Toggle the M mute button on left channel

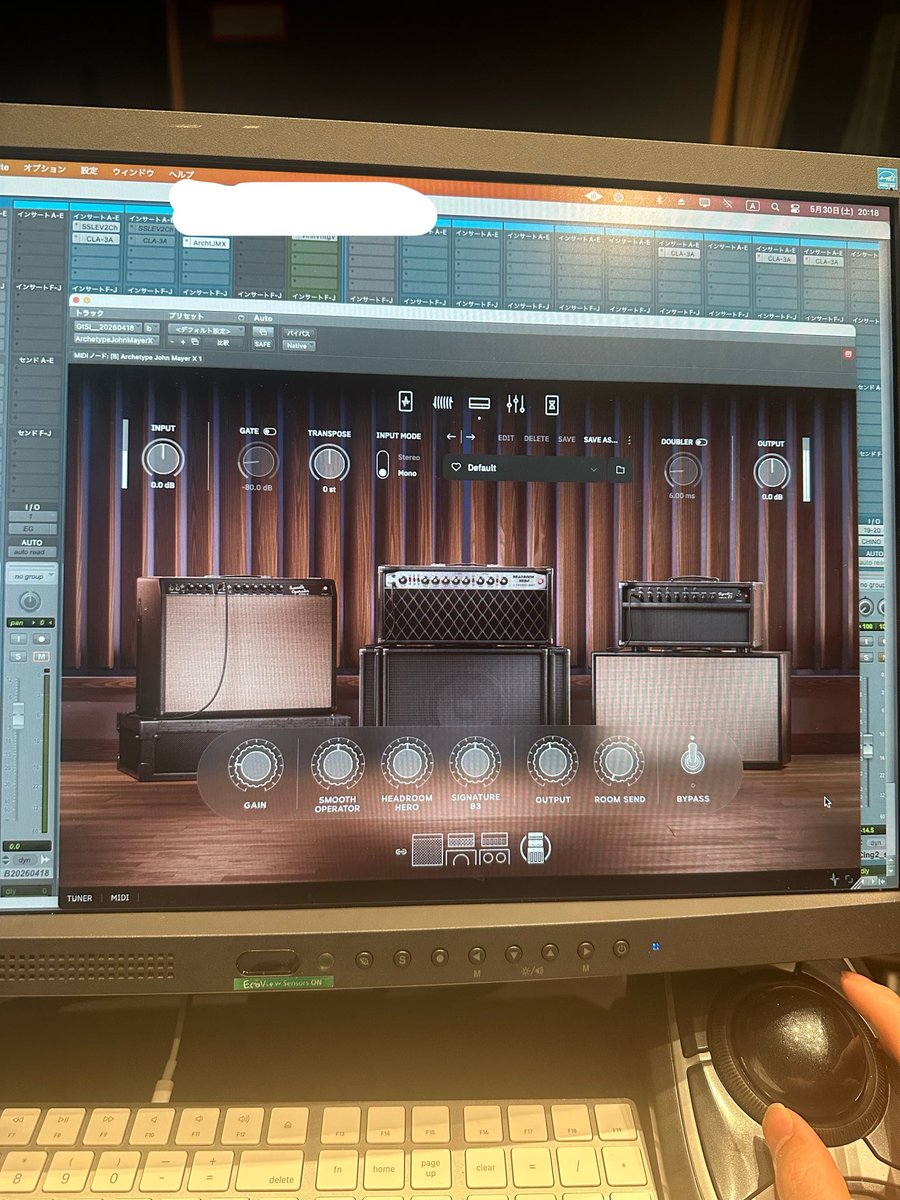[42, 655]
